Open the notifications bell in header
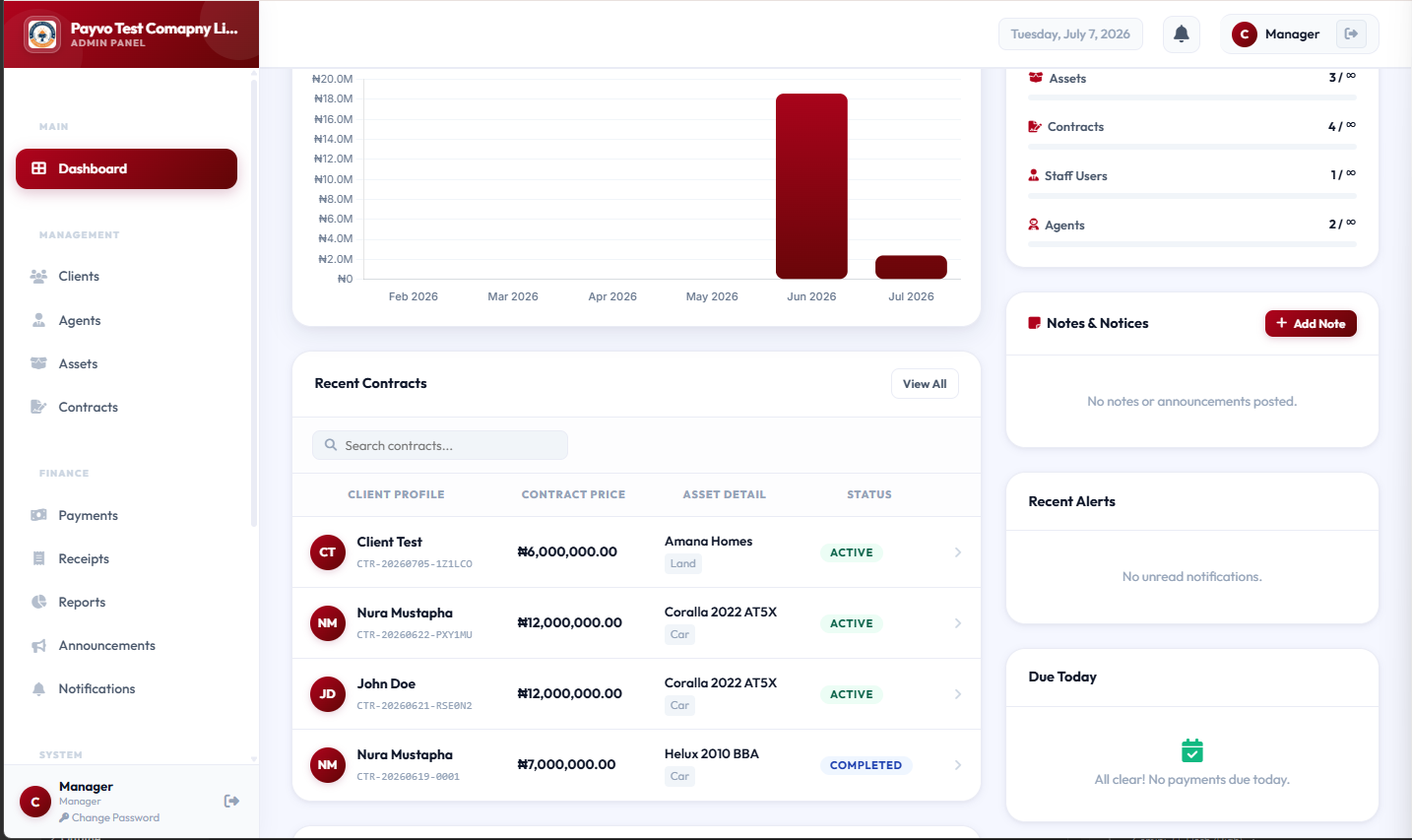 coord(1182,33)
